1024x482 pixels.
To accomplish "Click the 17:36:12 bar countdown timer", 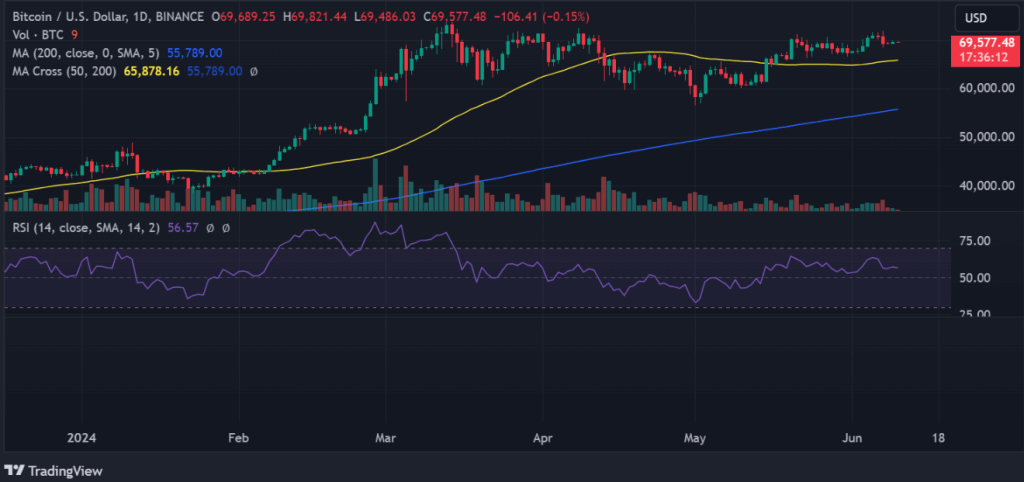I will pos(984,56).
